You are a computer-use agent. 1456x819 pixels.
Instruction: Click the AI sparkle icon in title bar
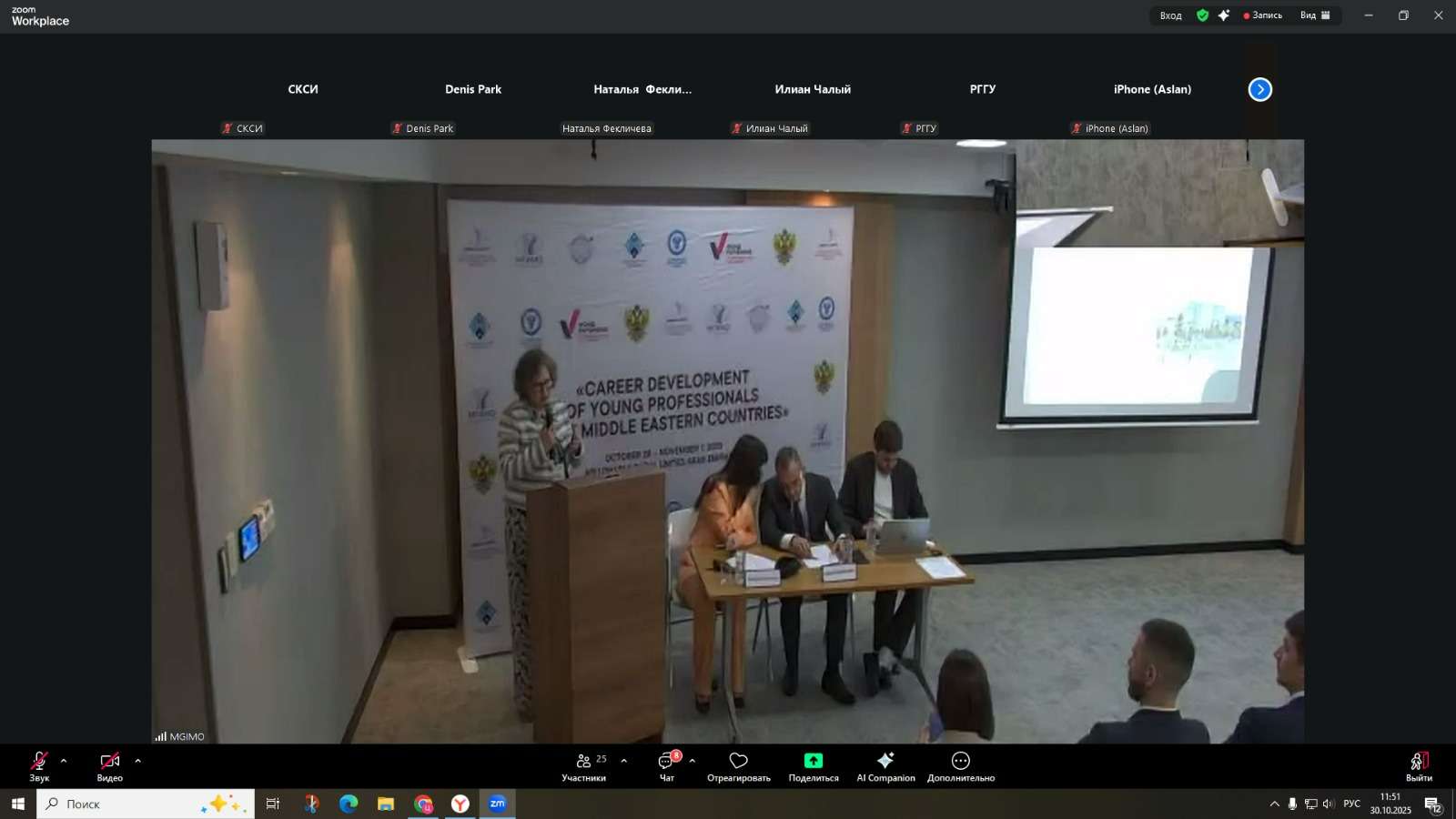[1224, 15]
